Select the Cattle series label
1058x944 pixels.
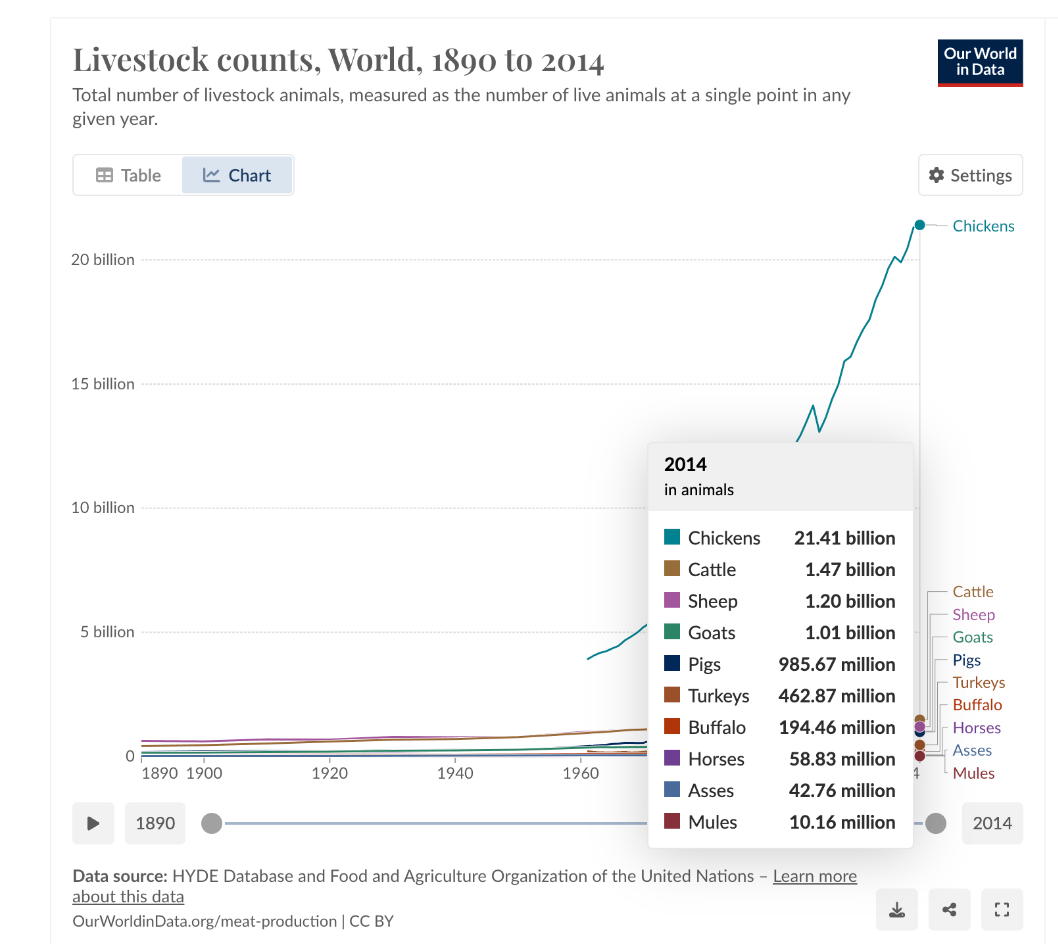point(972,592)
